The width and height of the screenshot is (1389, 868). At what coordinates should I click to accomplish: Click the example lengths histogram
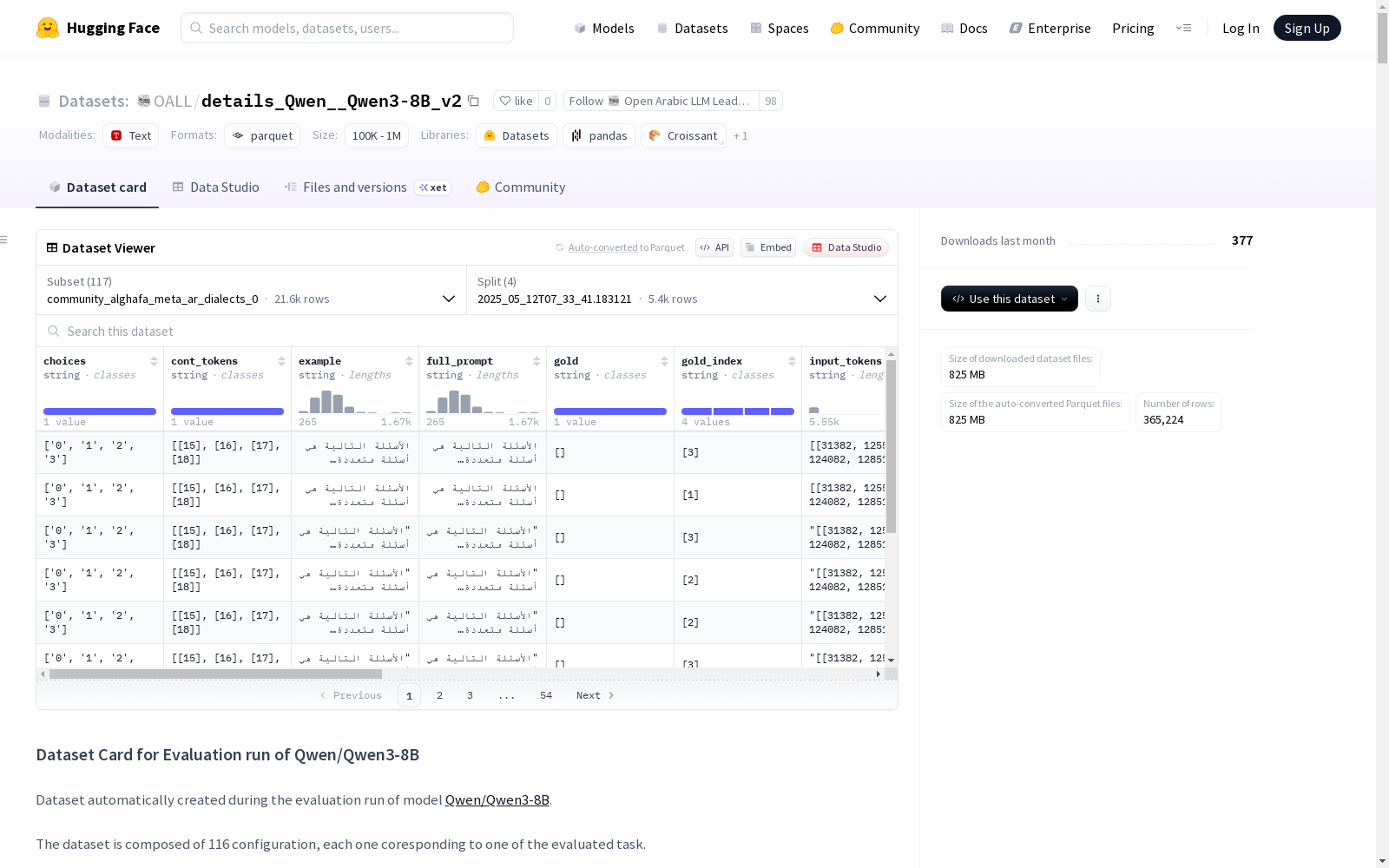pyautogui.click(x=355, y=402)
